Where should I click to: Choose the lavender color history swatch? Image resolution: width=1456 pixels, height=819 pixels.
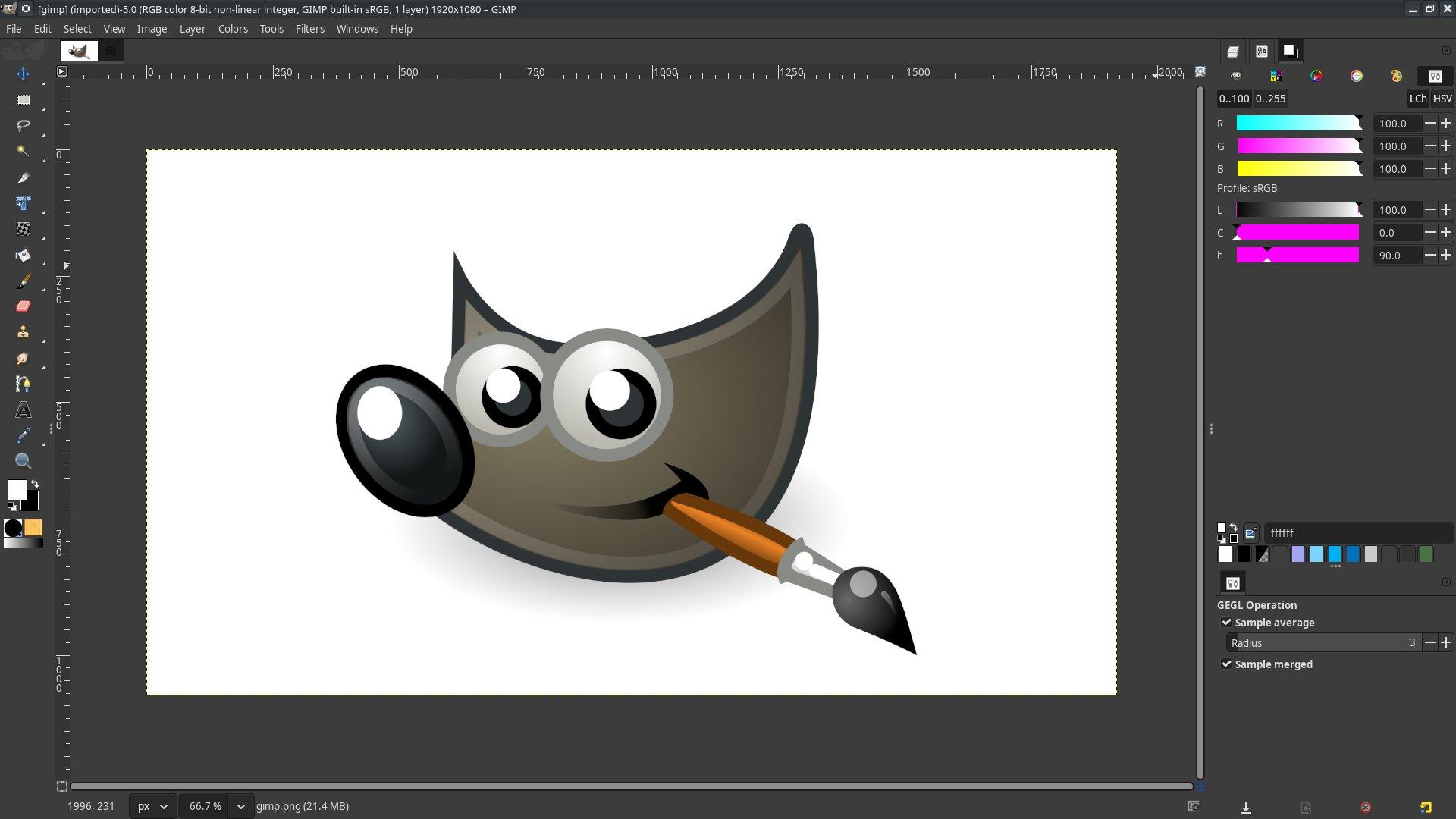coord(1298,554)
